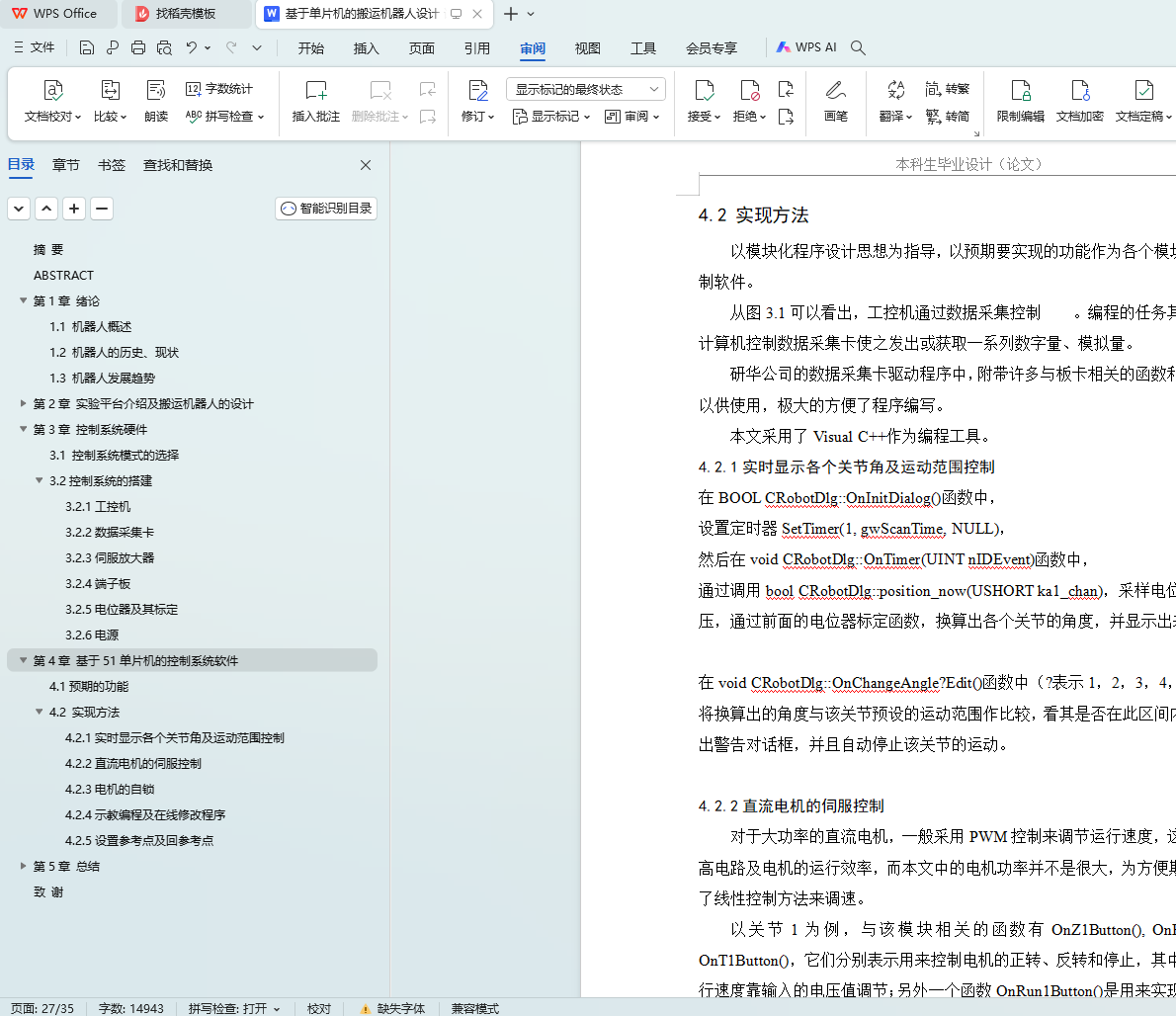Click the 翻译 translate icon
This screenshot has width=1176, height=1016.
click(895, 101)
